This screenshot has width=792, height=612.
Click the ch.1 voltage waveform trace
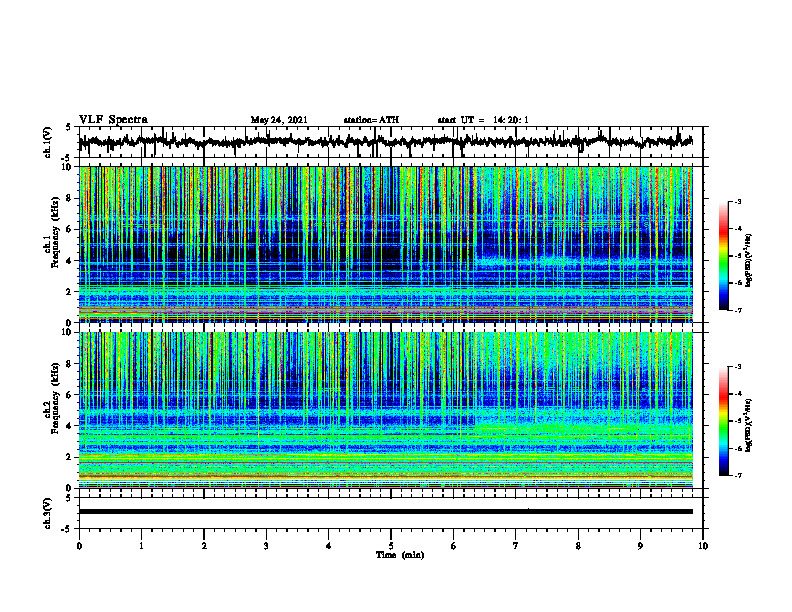point(385,142)
